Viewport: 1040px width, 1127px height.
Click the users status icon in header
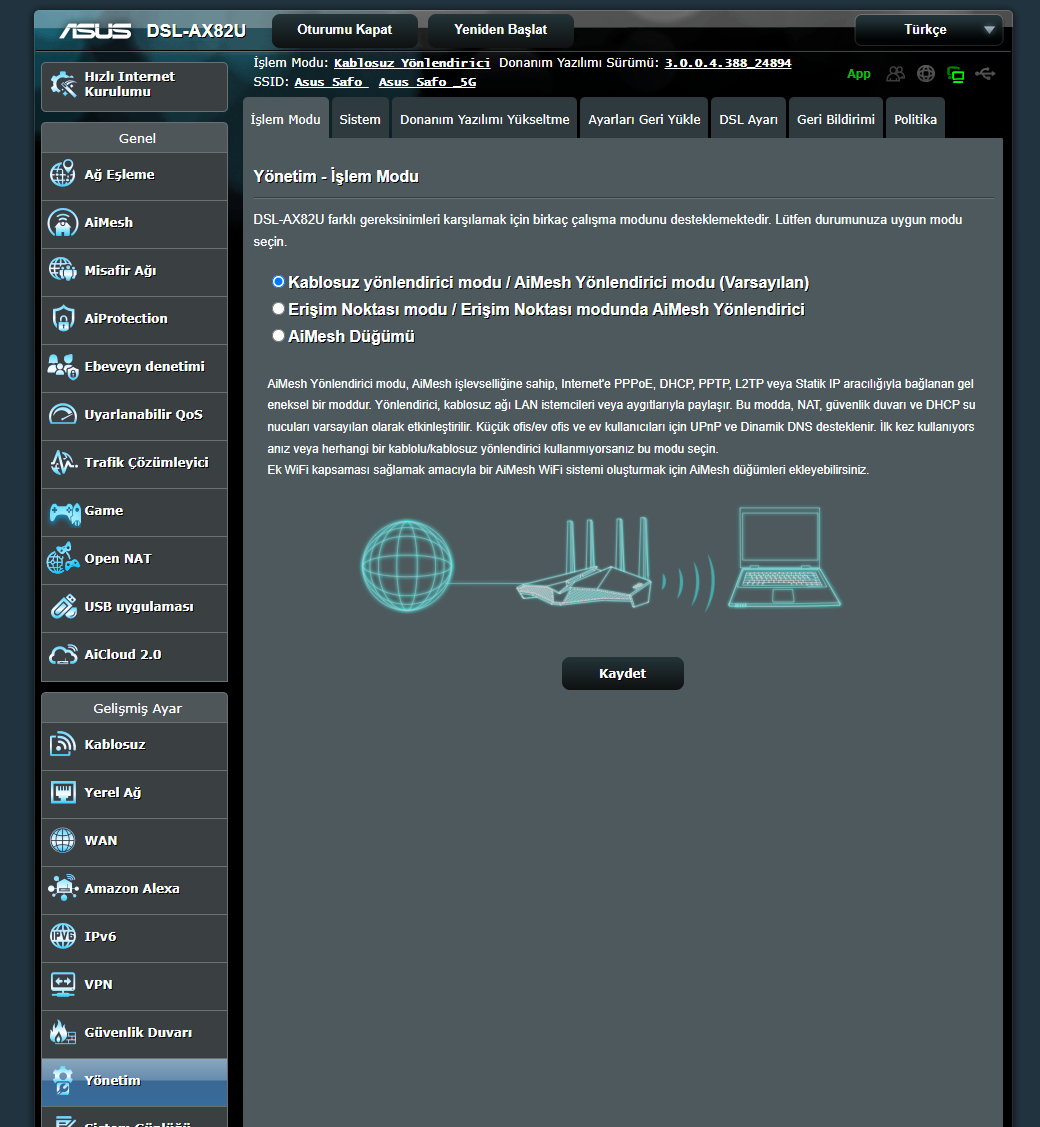point(896,74)
